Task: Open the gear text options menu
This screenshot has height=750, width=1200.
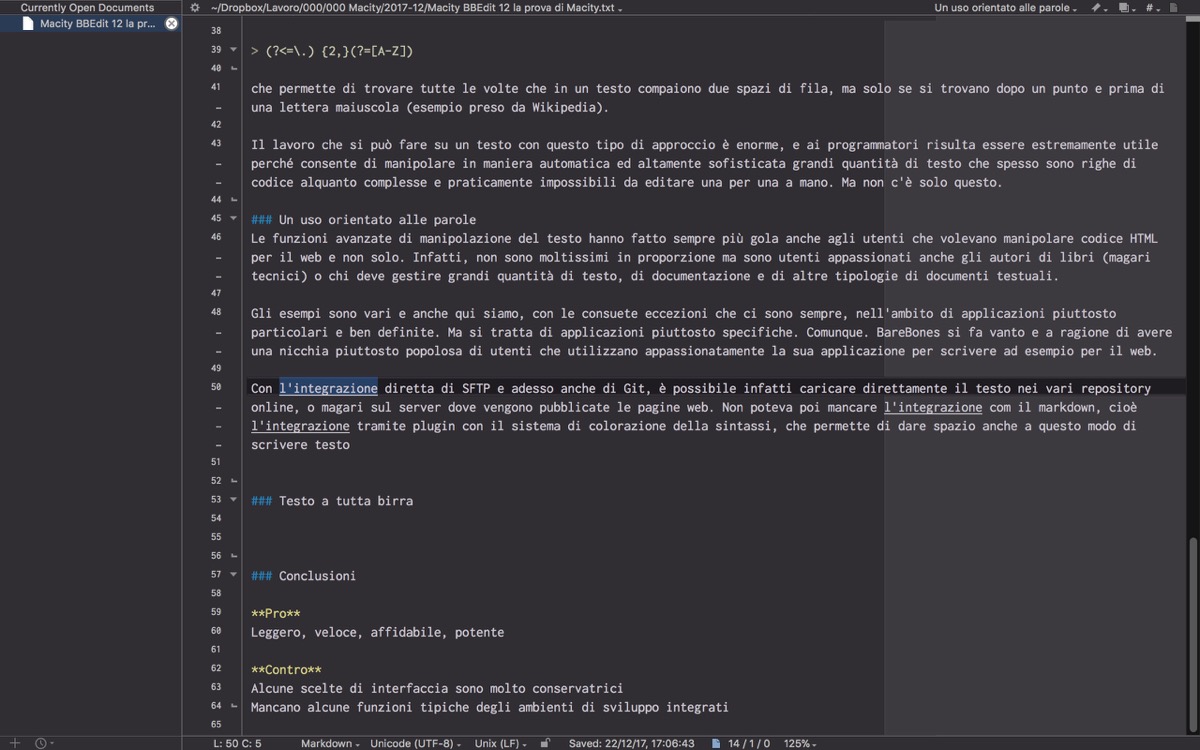Action: (x=195, y=7)
